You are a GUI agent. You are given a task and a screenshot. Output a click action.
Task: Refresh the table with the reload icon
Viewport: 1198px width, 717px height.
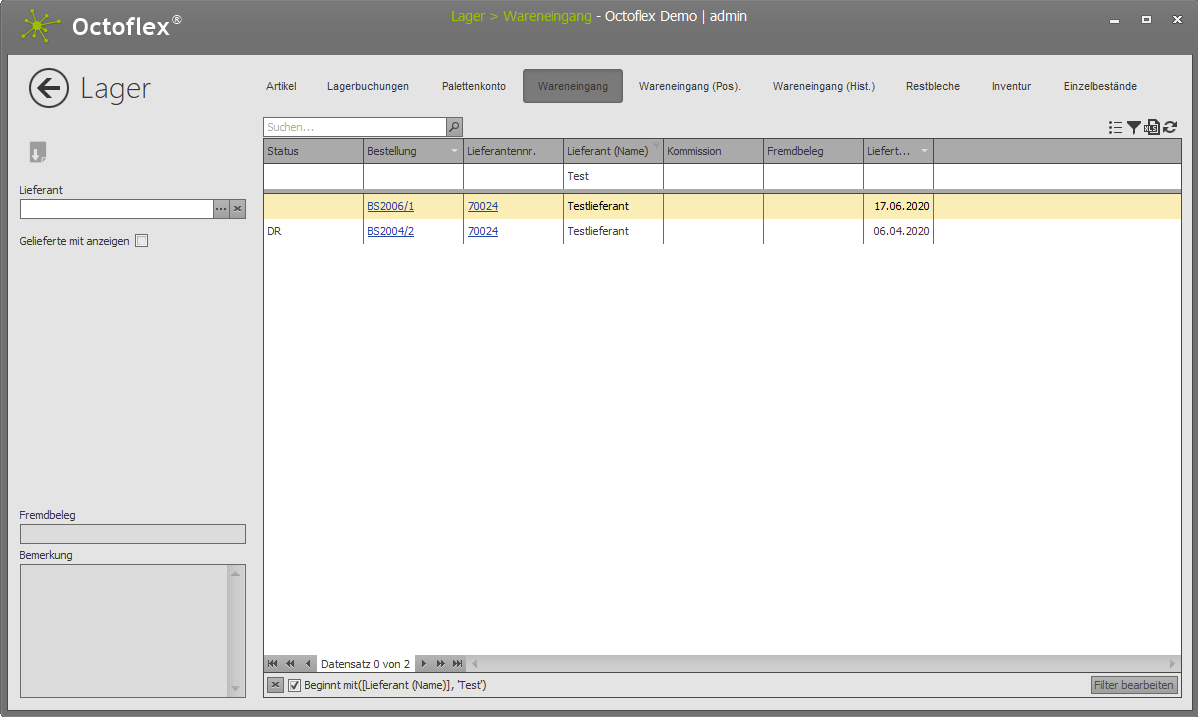point(1170,127)
